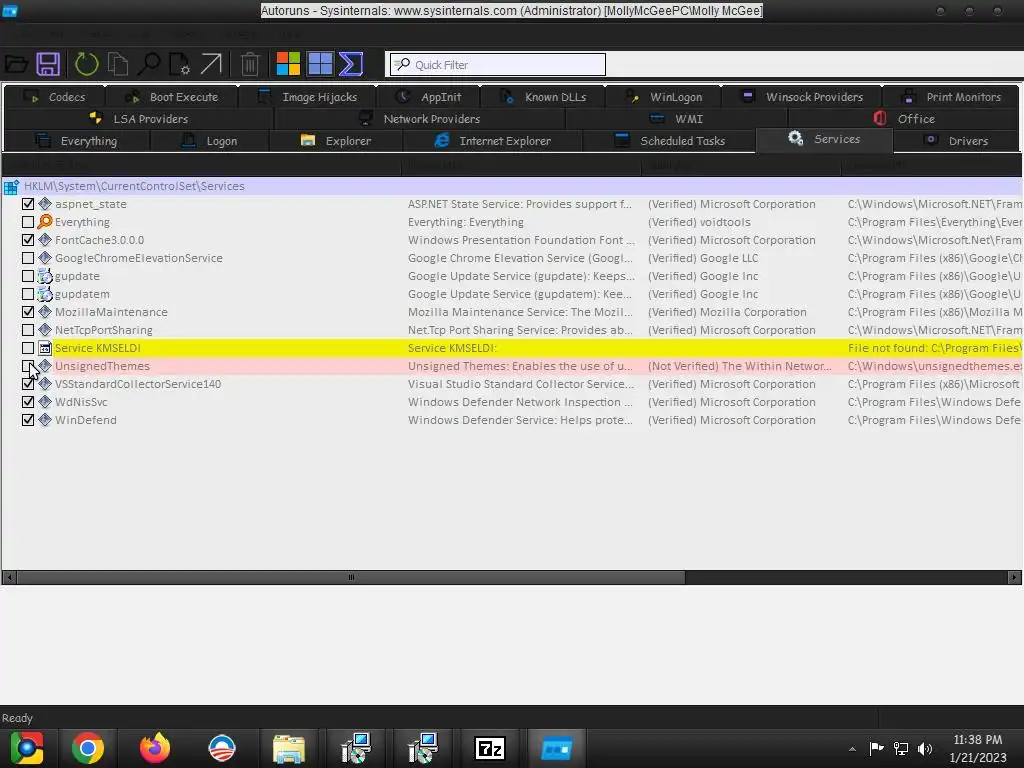The width and height of the screenshot is (1024, 768).
Task: Click the blue Sigma VirusTotal icon
Action: point(351,64)
